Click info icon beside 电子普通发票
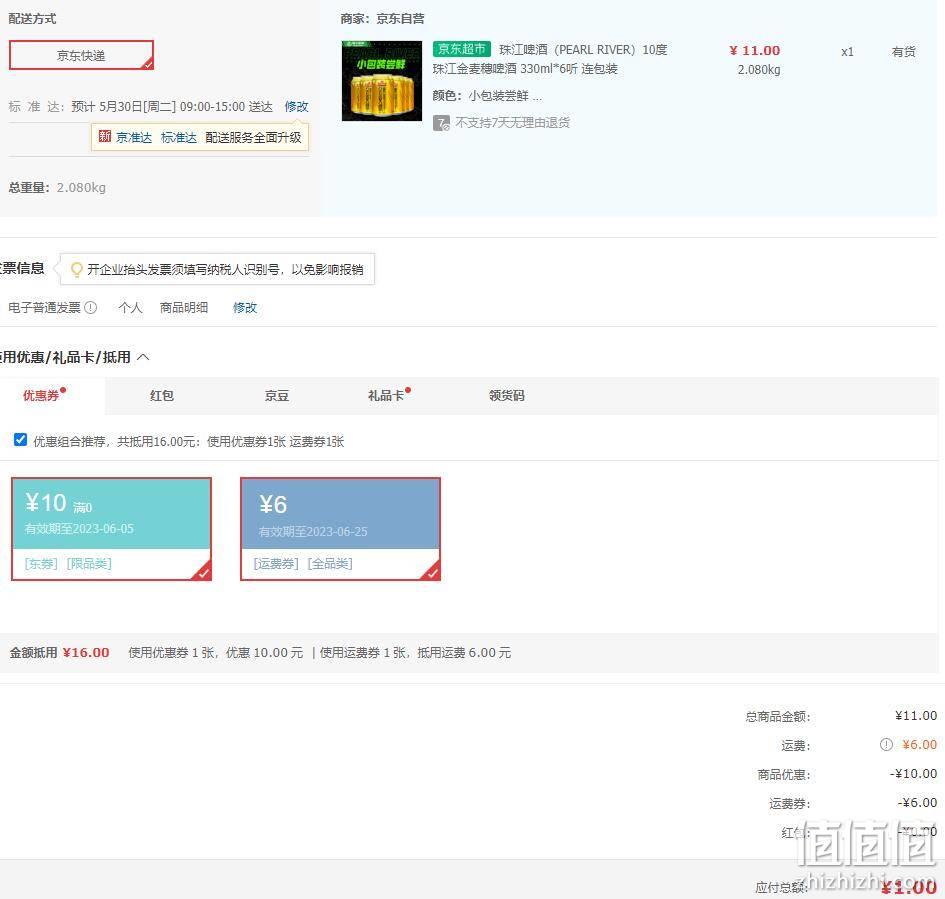 point(90,307)
